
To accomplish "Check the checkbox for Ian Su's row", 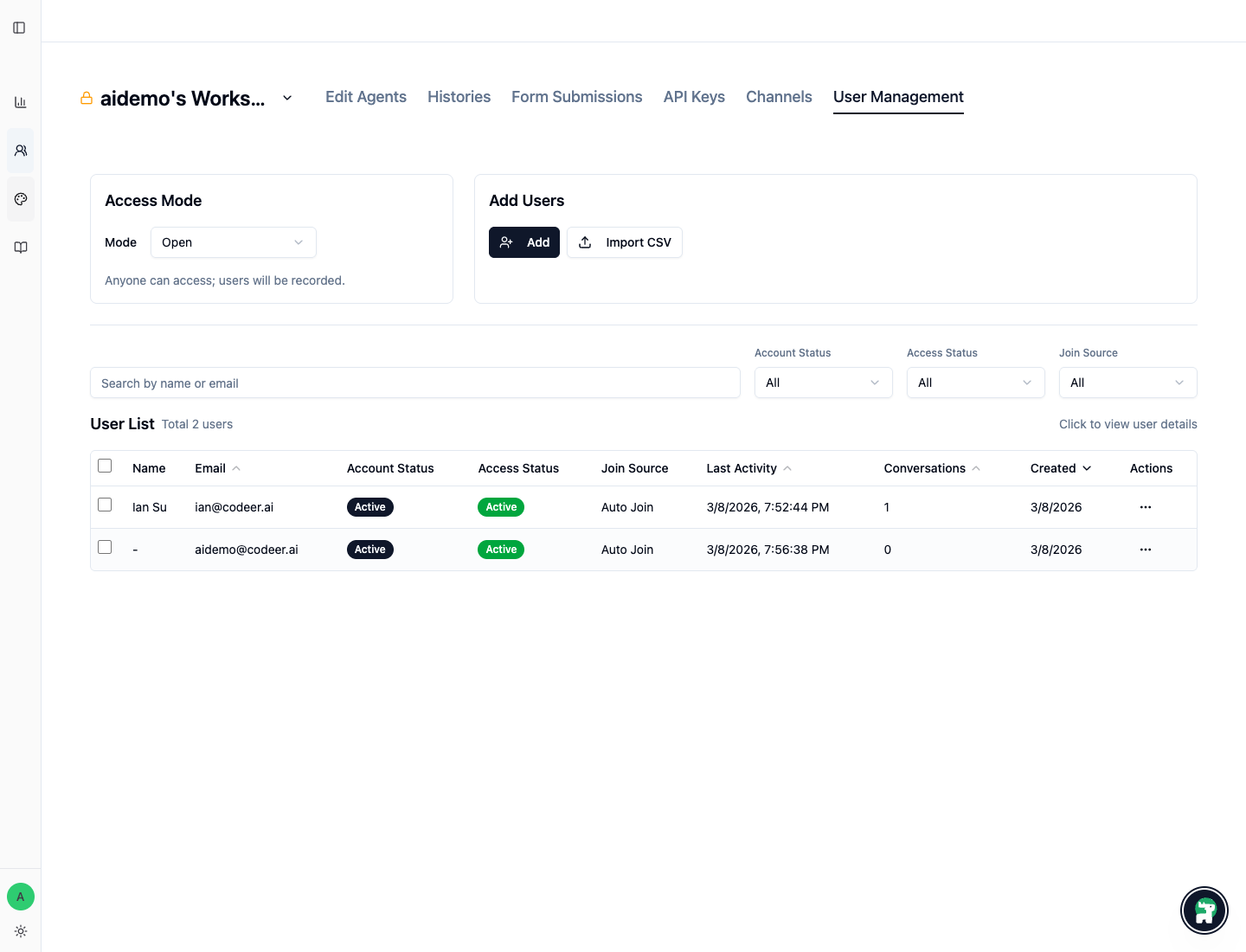I will click(x=105, y=504).
